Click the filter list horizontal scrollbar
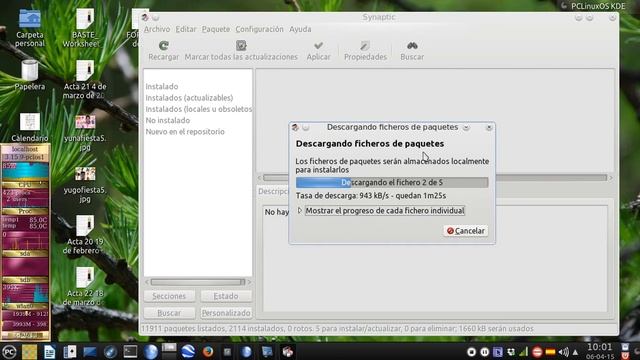The image size is (640, 360). (x=198, y=282)
